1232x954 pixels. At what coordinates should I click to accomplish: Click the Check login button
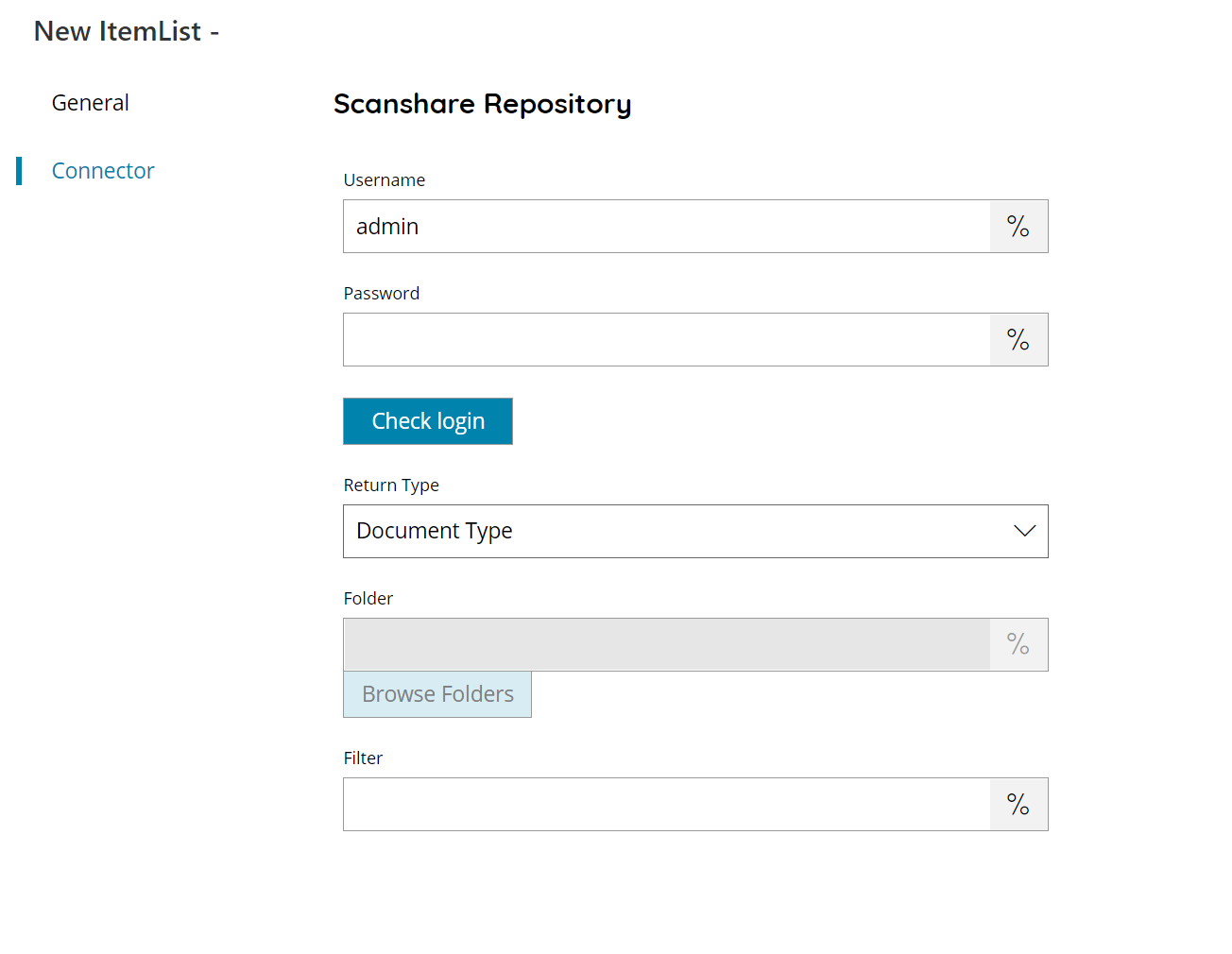pos(428,421)
